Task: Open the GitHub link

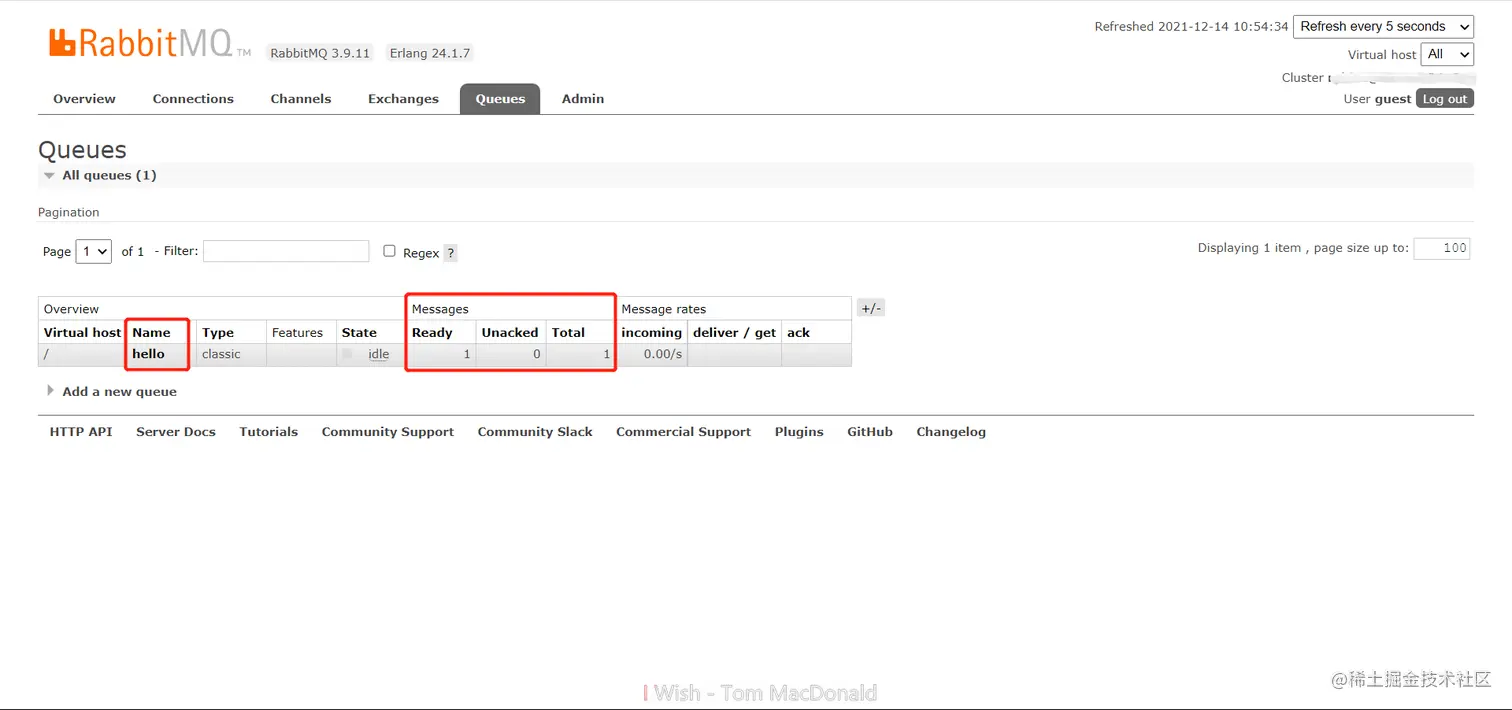Action: (870, 432)
